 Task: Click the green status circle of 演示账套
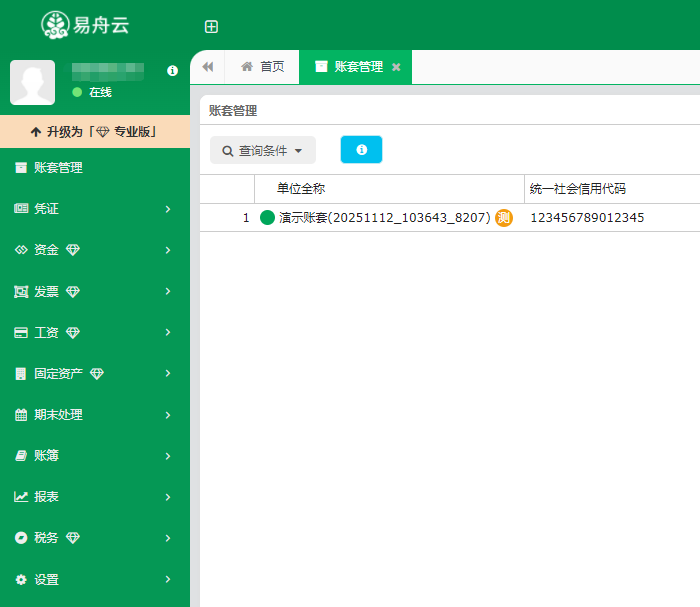click(267, 218)
